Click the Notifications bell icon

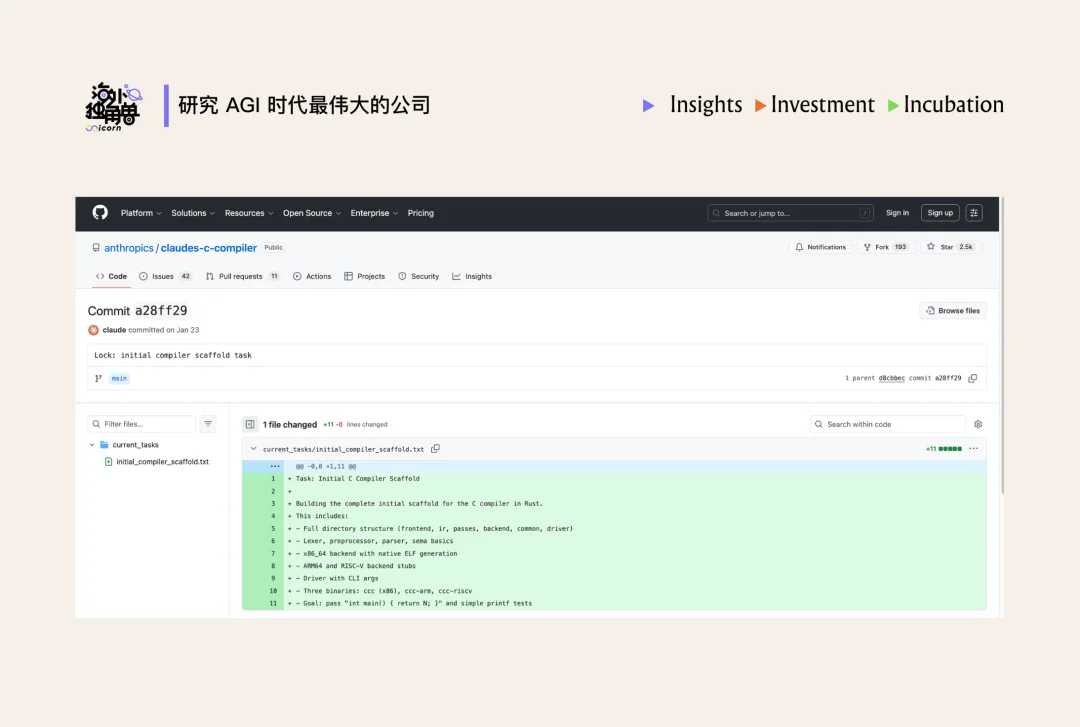coord(799,246)
